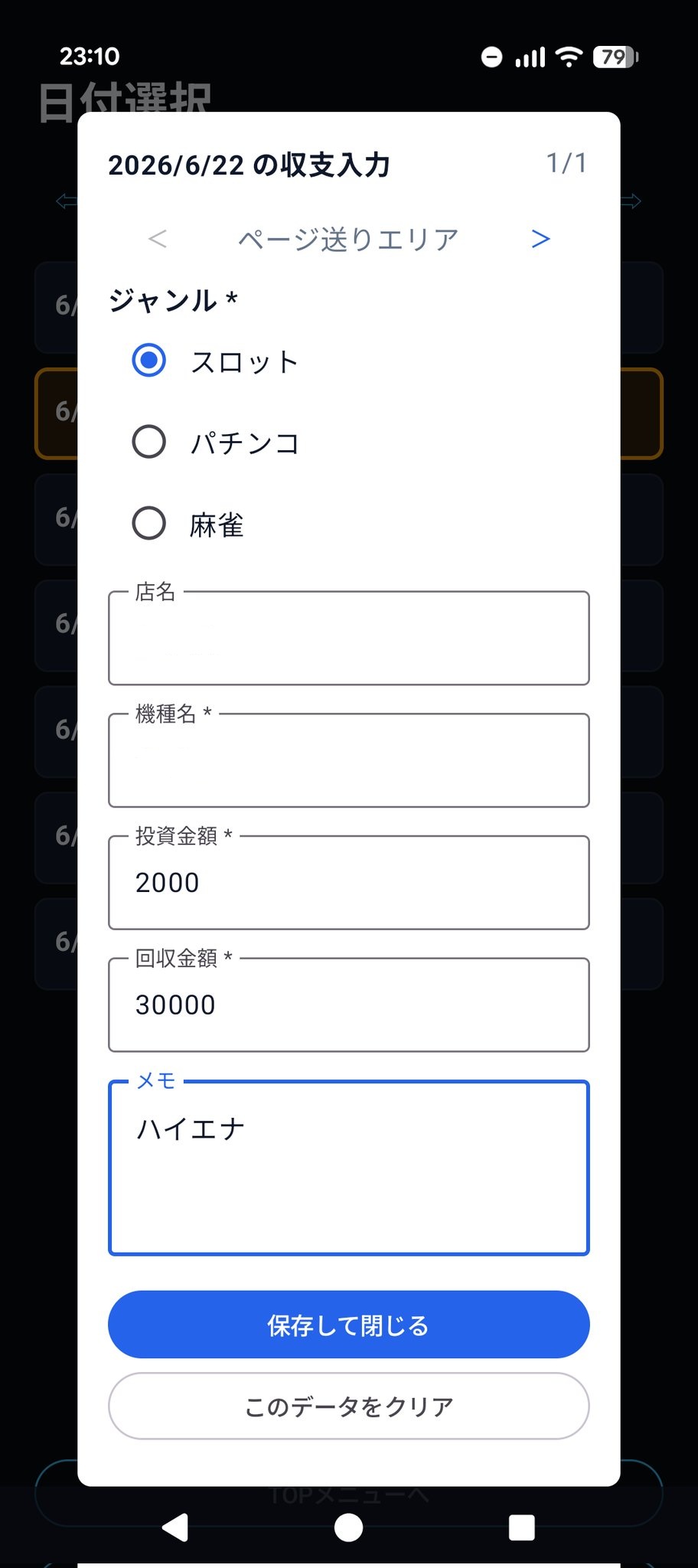The width and height of the screenshot is (698, 1568).
Task: Focus the 回収金額 field showing 30000
Action: click(349, 1004)
